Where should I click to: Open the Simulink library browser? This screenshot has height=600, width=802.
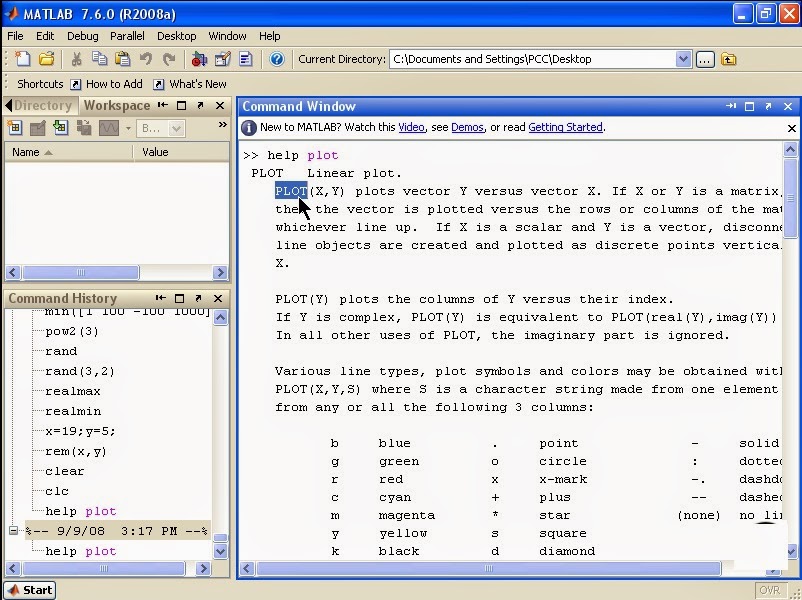[x=198, y=59]
